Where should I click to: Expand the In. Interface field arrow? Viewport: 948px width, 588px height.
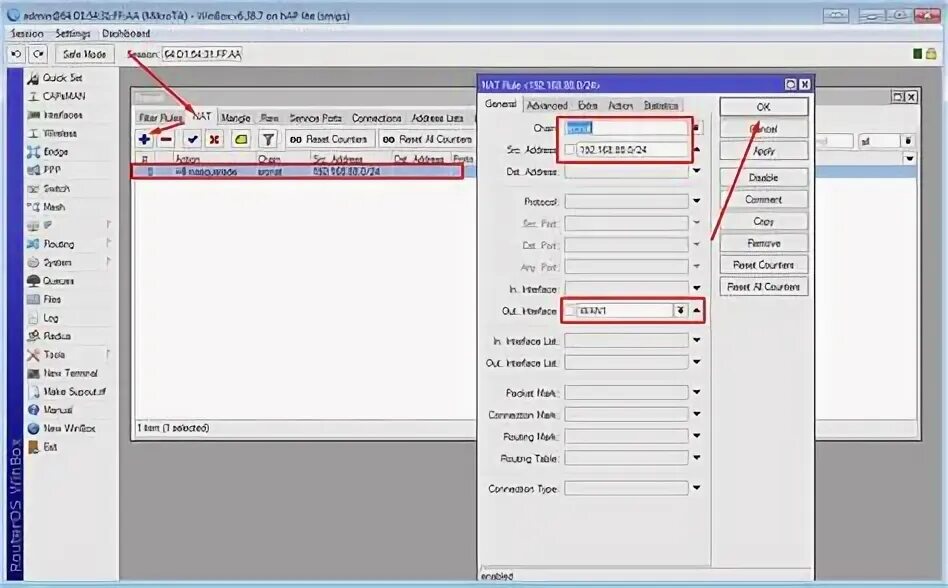click(696, 288)
